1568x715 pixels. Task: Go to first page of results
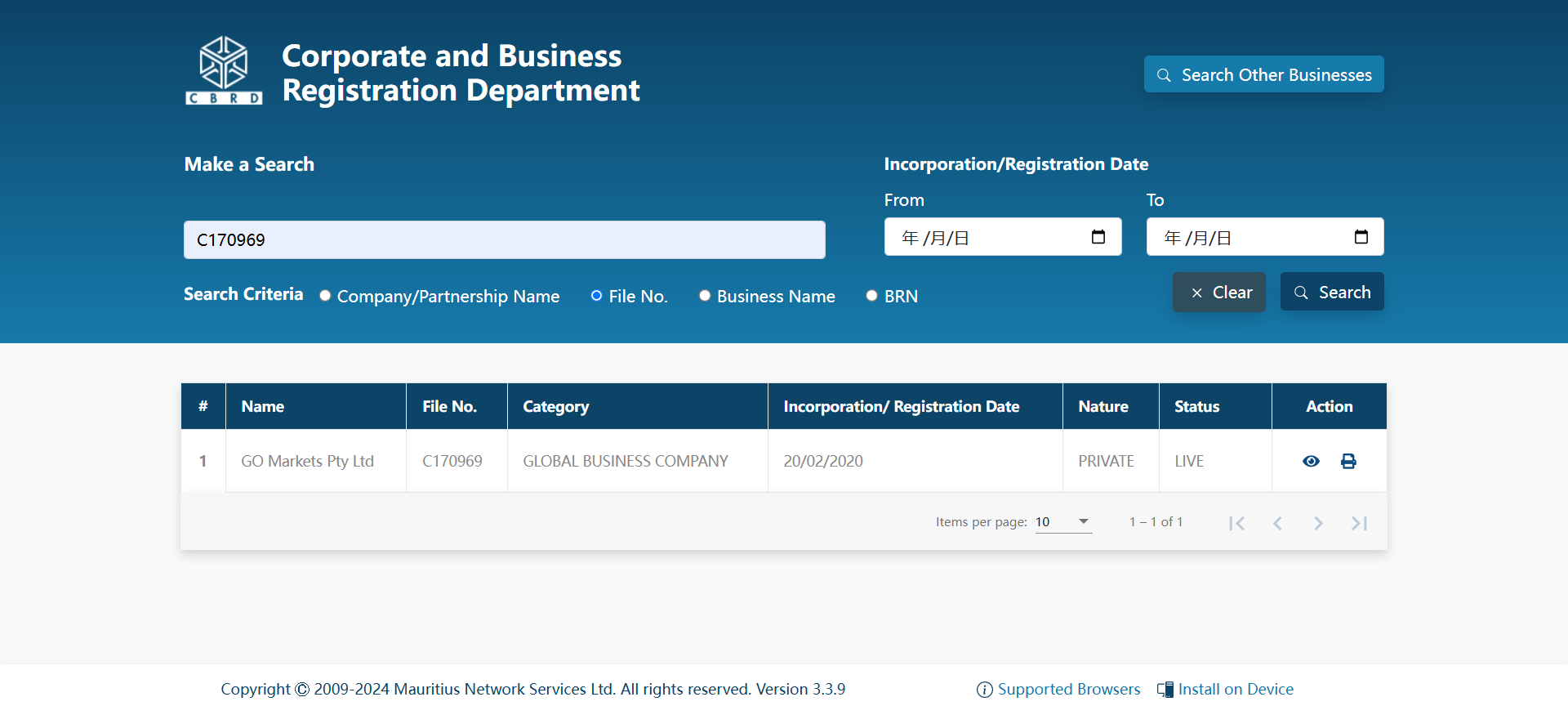1236,523
